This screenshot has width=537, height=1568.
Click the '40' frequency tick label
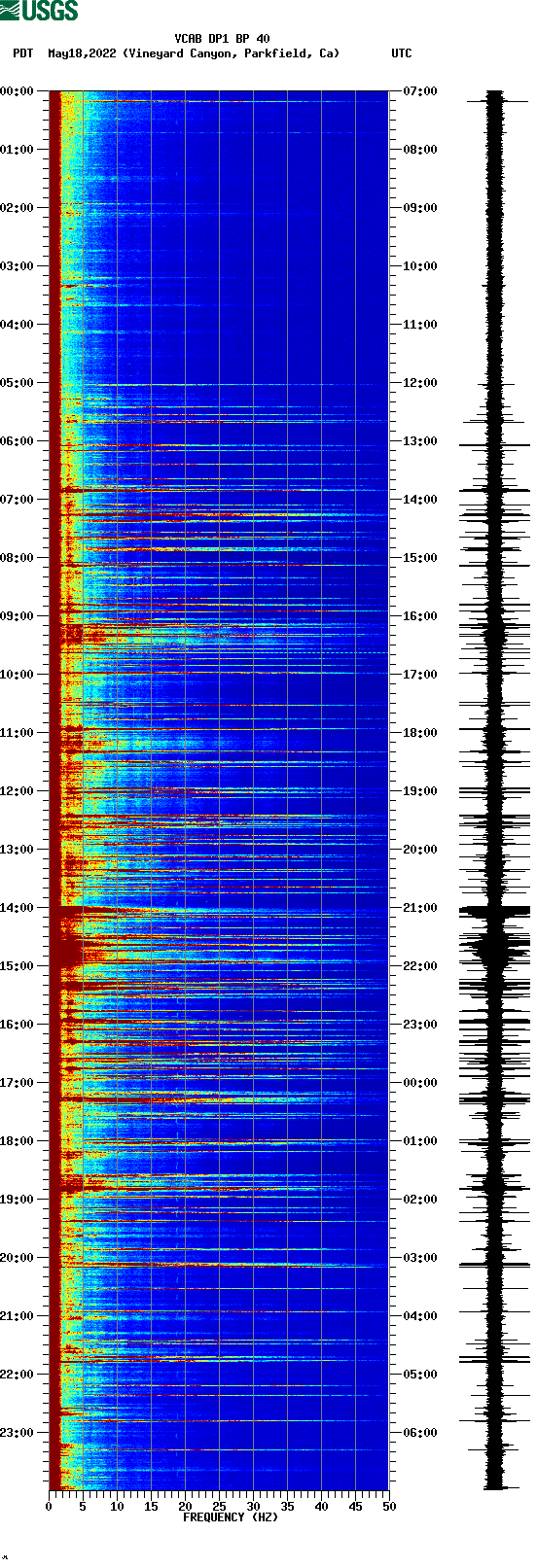pyautogui.click(x=321, y=1507)
